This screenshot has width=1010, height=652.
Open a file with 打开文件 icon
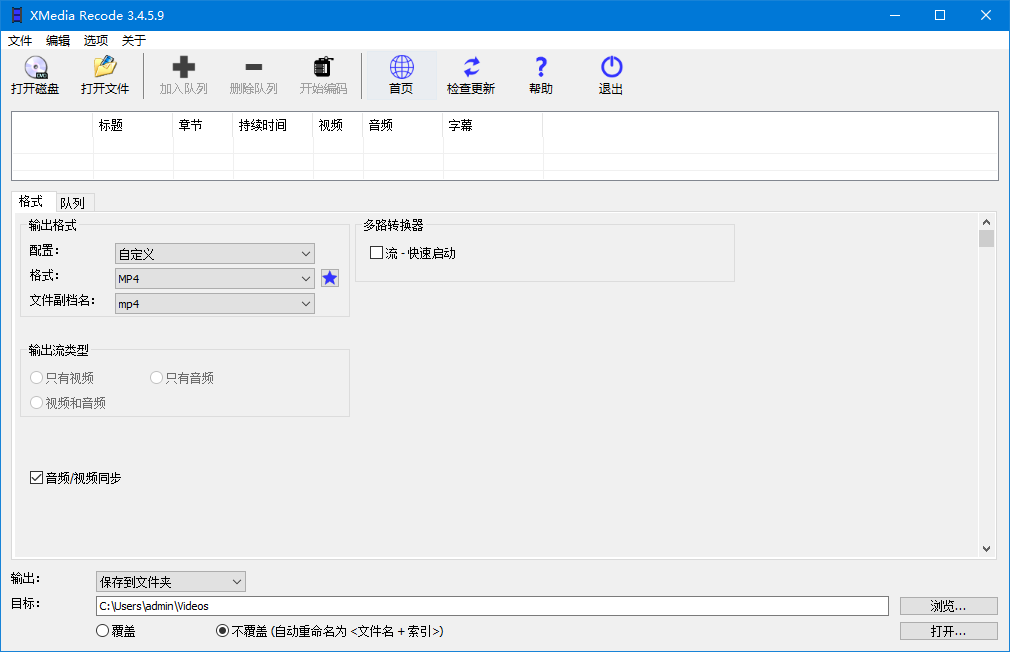click(x=105, y=75)
